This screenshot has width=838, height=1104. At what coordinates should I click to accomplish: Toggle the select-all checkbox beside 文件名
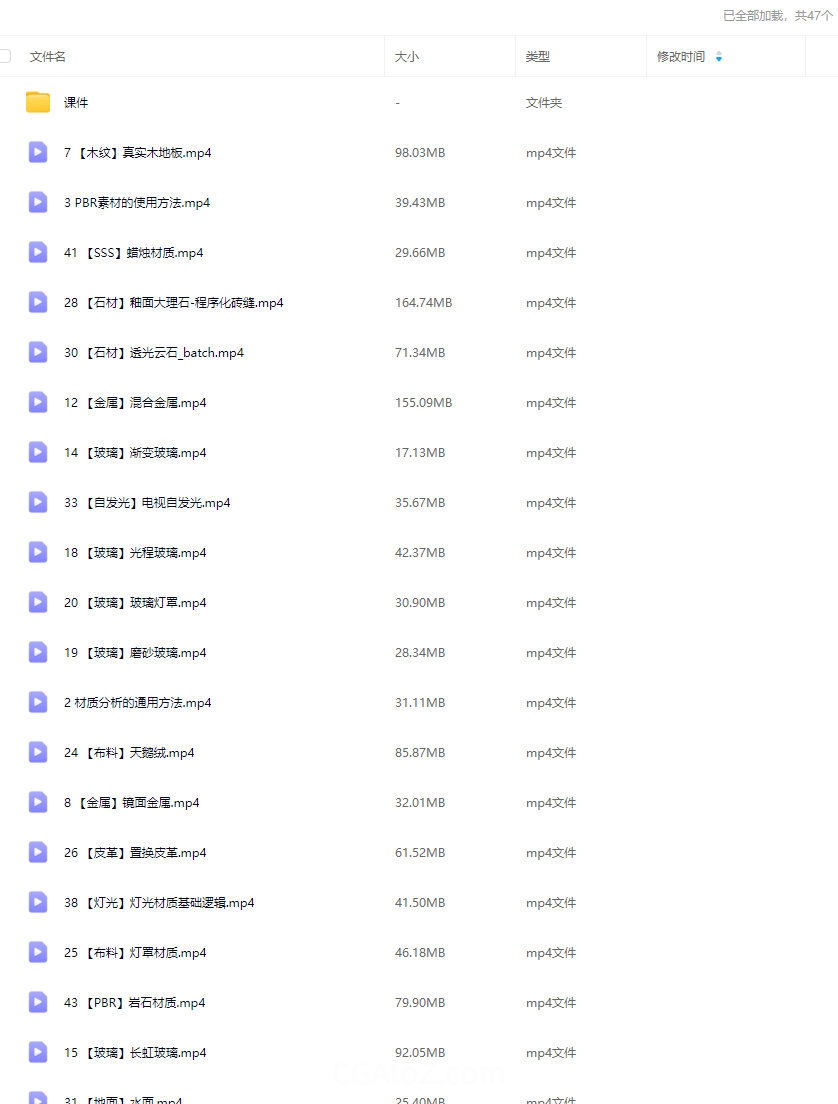point(4,56)
